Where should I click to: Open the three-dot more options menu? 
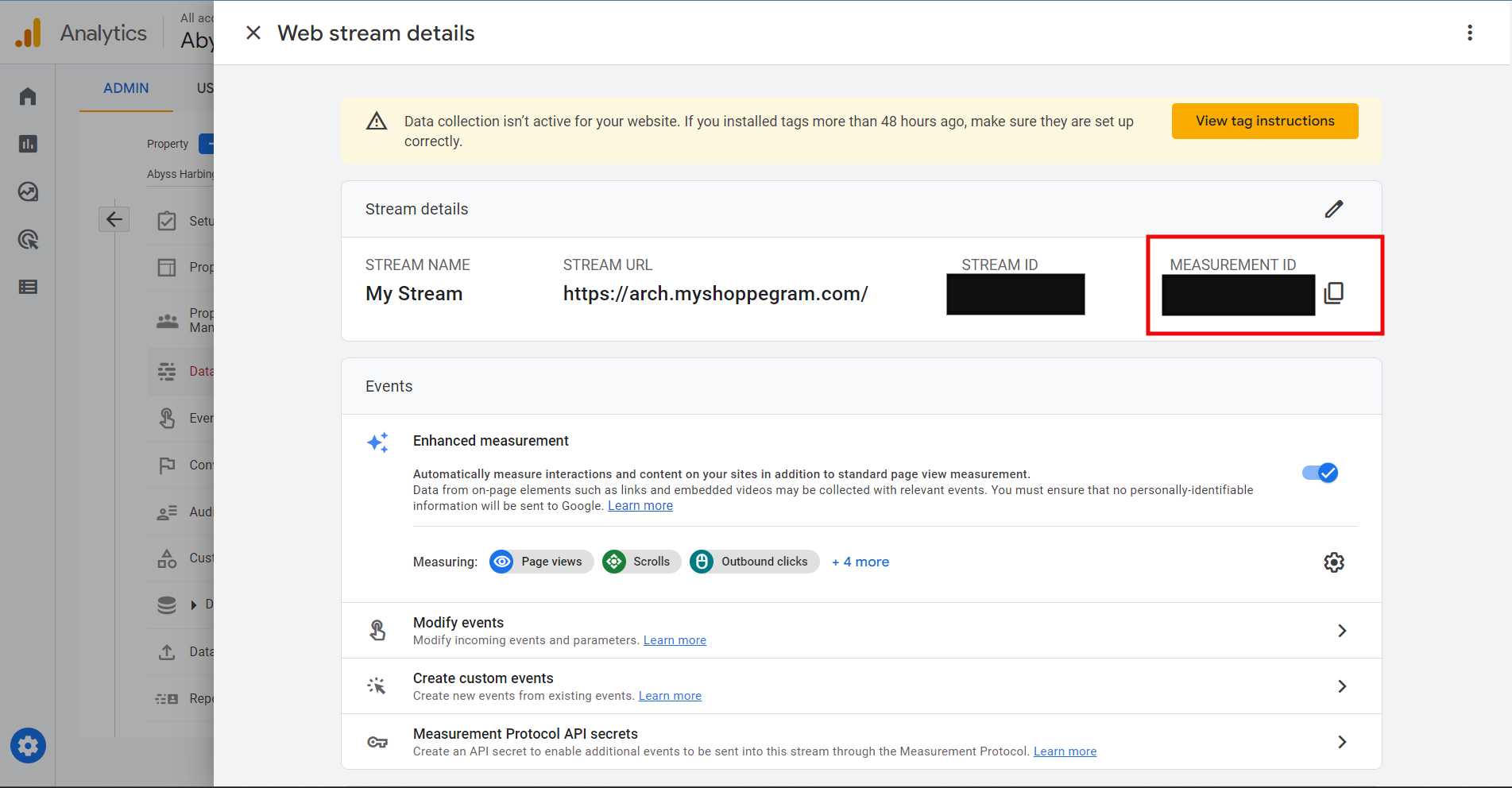pyautogui.click(x=1470, y=33)
